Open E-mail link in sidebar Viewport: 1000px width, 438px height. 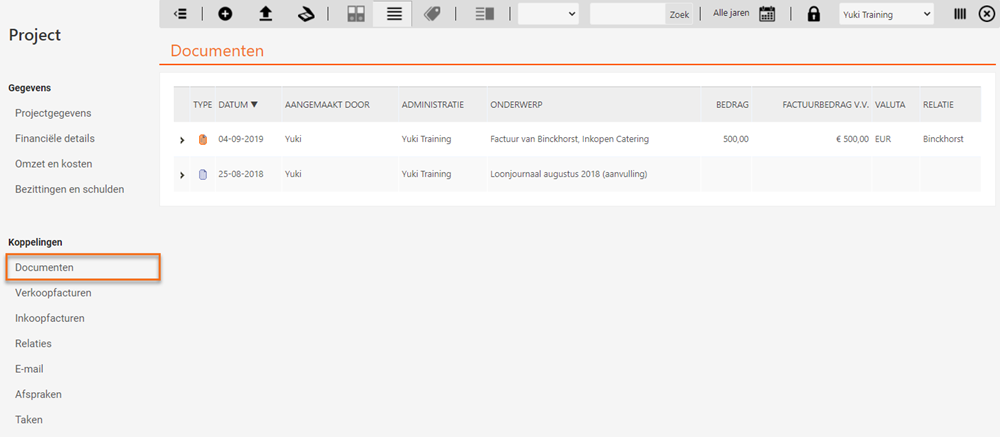[x=29, y=369]
